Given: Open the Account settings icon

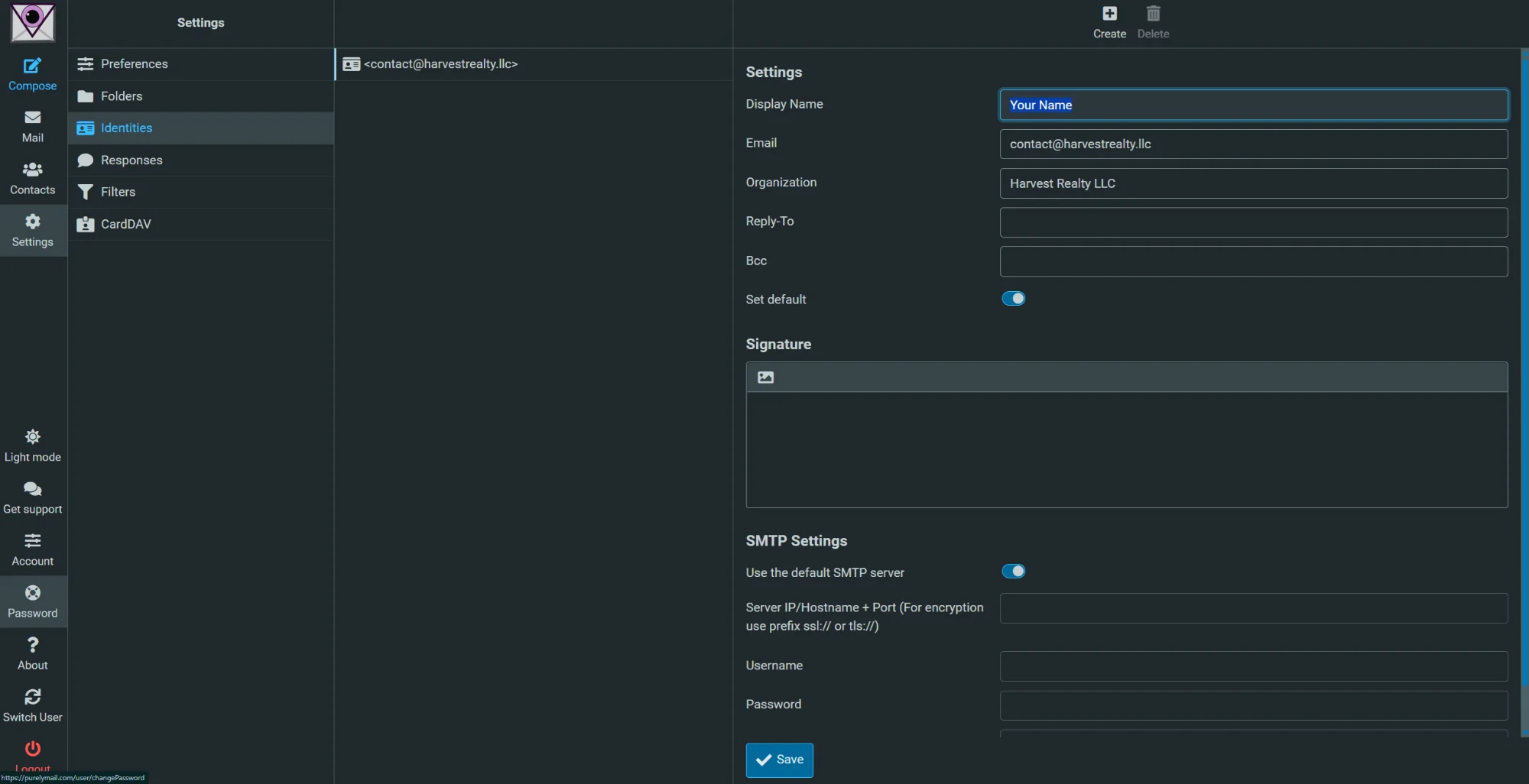Looking at the screenshot, I should click(32, 549).
